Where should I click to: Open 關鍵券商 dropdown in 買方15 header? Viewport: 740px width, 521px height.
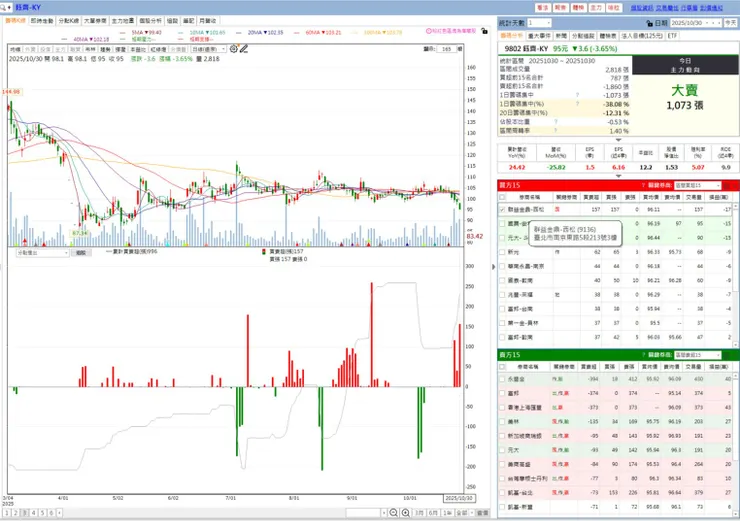[x=697, y=185]
